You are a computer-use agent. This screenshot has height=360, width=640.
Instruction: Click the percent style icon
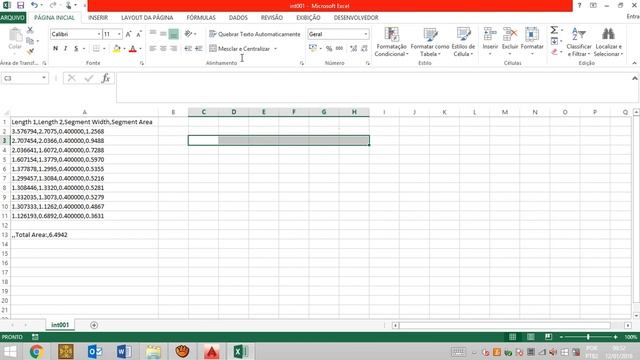click(x=329, y=49)
